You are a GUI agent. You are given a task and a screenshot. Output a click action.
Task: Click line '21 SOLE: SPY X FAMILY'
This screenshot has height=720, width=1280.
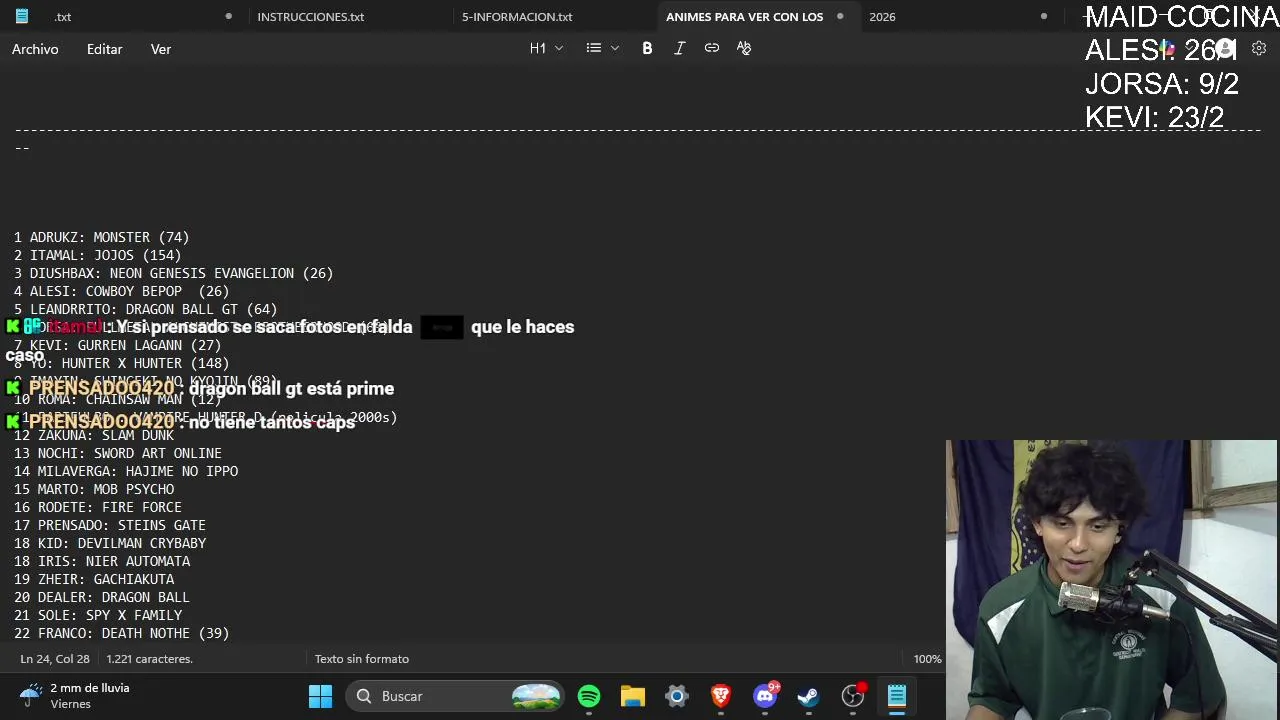coord(97,615)
